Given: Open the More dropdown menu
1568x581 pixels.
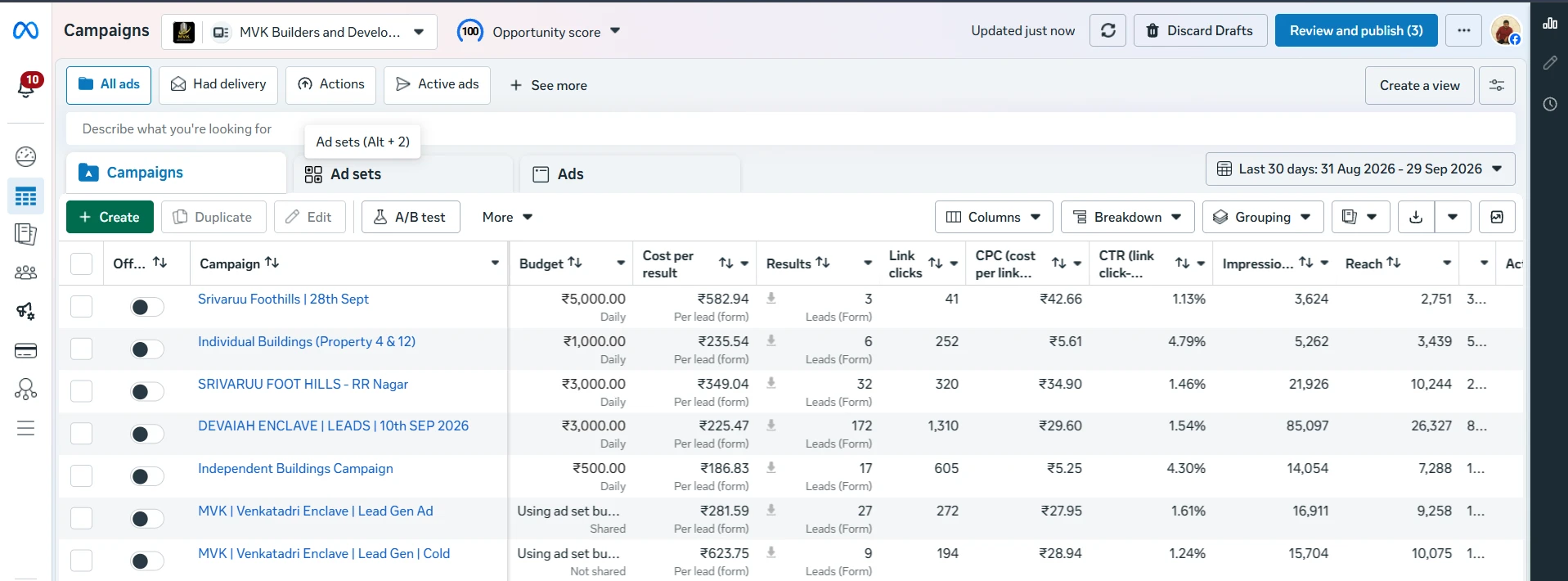Looking at the screenshot, I should click(507, 217).
